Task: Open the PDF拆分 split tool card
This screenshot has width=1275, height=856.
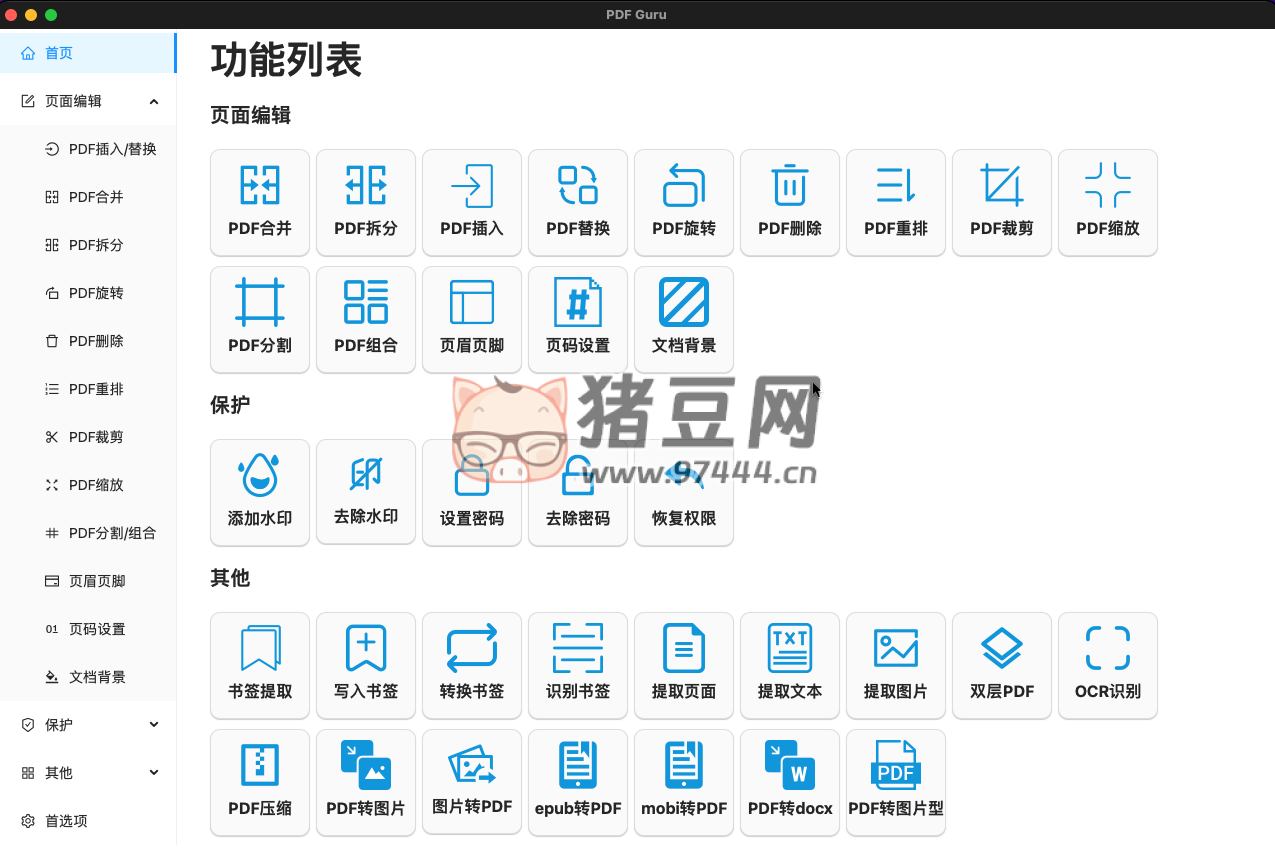Action: [x=366, y=203]
